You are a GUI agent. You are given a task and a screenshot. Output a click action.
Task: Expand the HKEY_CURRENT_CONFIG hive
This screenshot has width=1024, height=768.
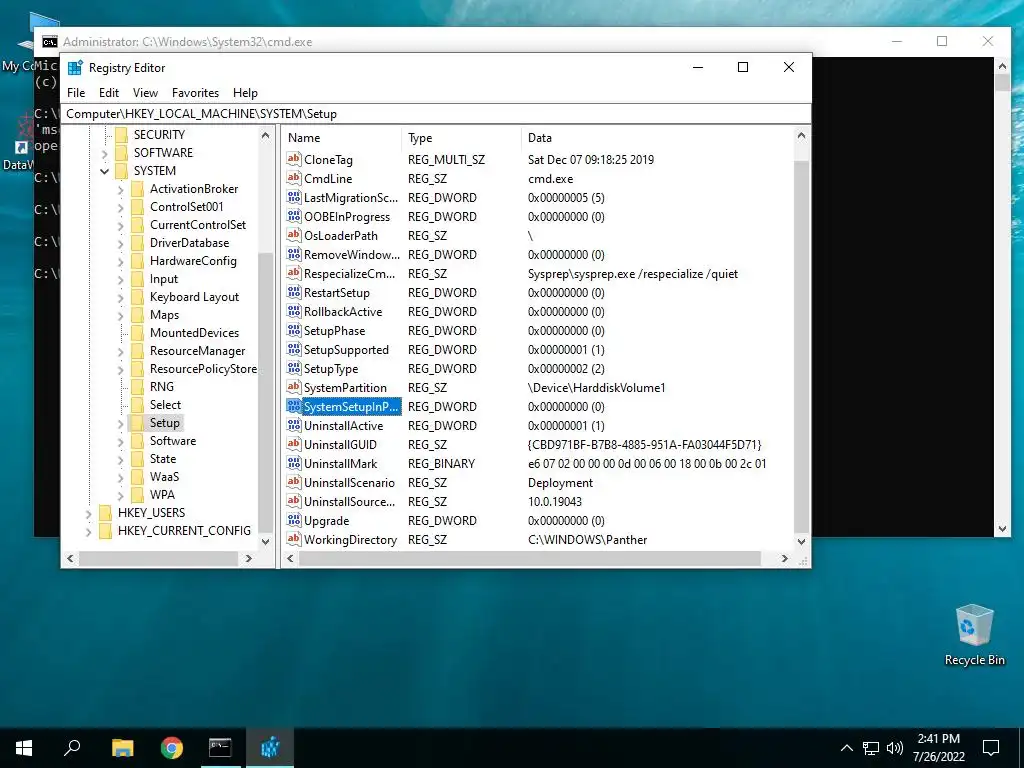click(89, 532)
